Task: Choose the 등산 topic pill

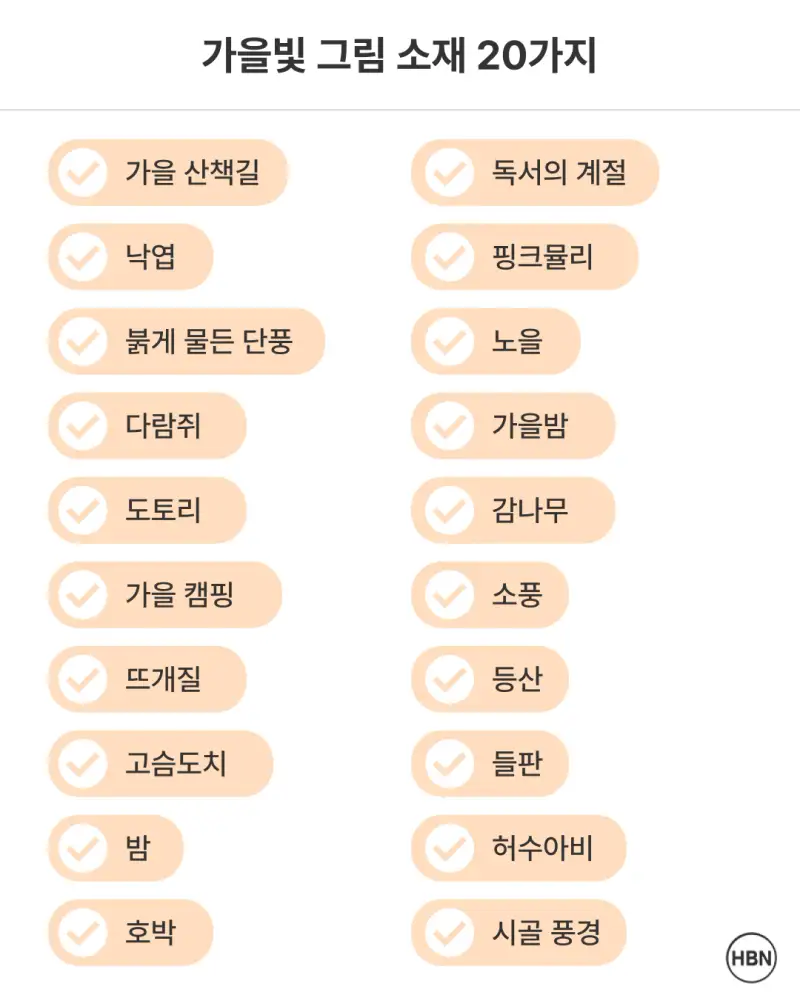Action: tap(490, 679)
